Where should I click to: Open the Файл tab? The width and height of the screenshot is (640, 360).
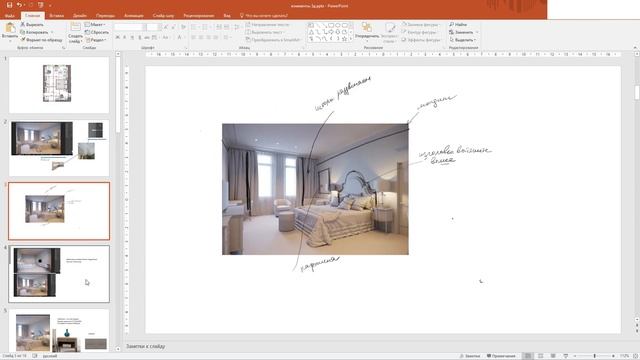10,16
